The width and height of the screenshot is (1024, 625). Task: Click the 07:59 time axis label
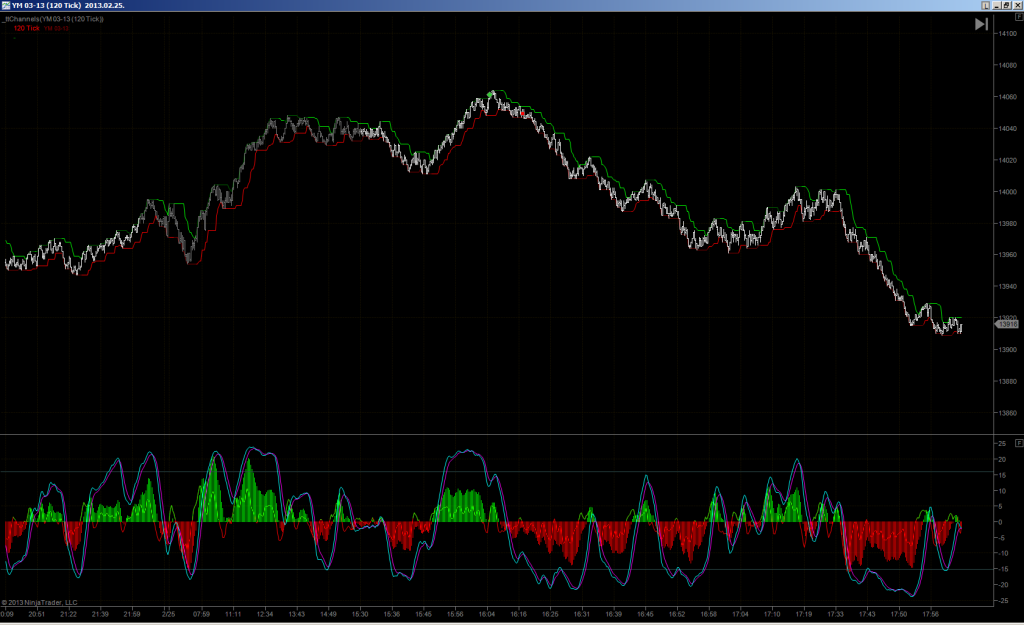click(201, 615)
